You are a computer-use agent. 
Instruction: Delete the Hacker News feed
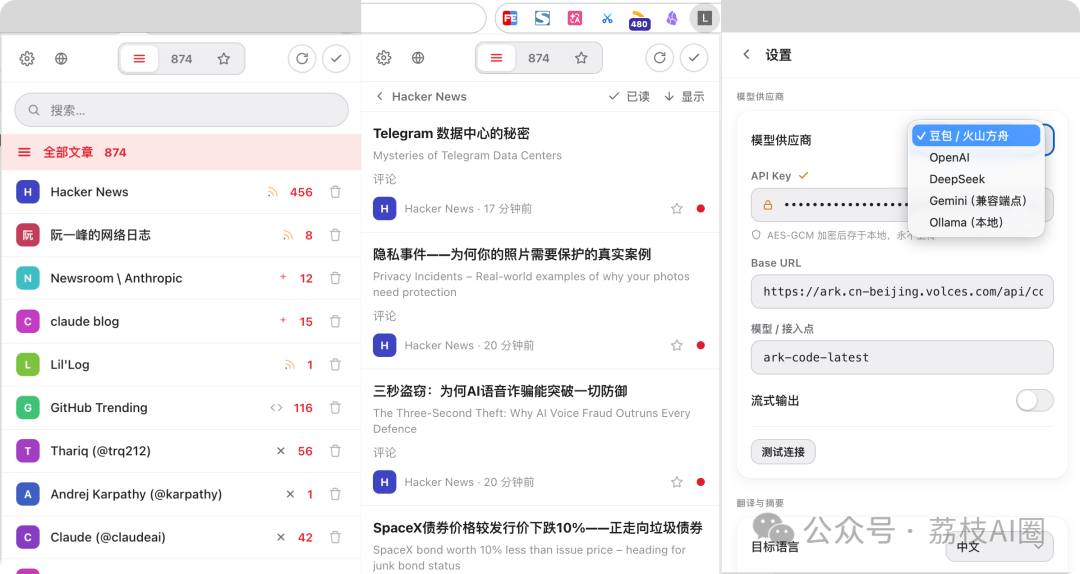click(x=335, y=192)
